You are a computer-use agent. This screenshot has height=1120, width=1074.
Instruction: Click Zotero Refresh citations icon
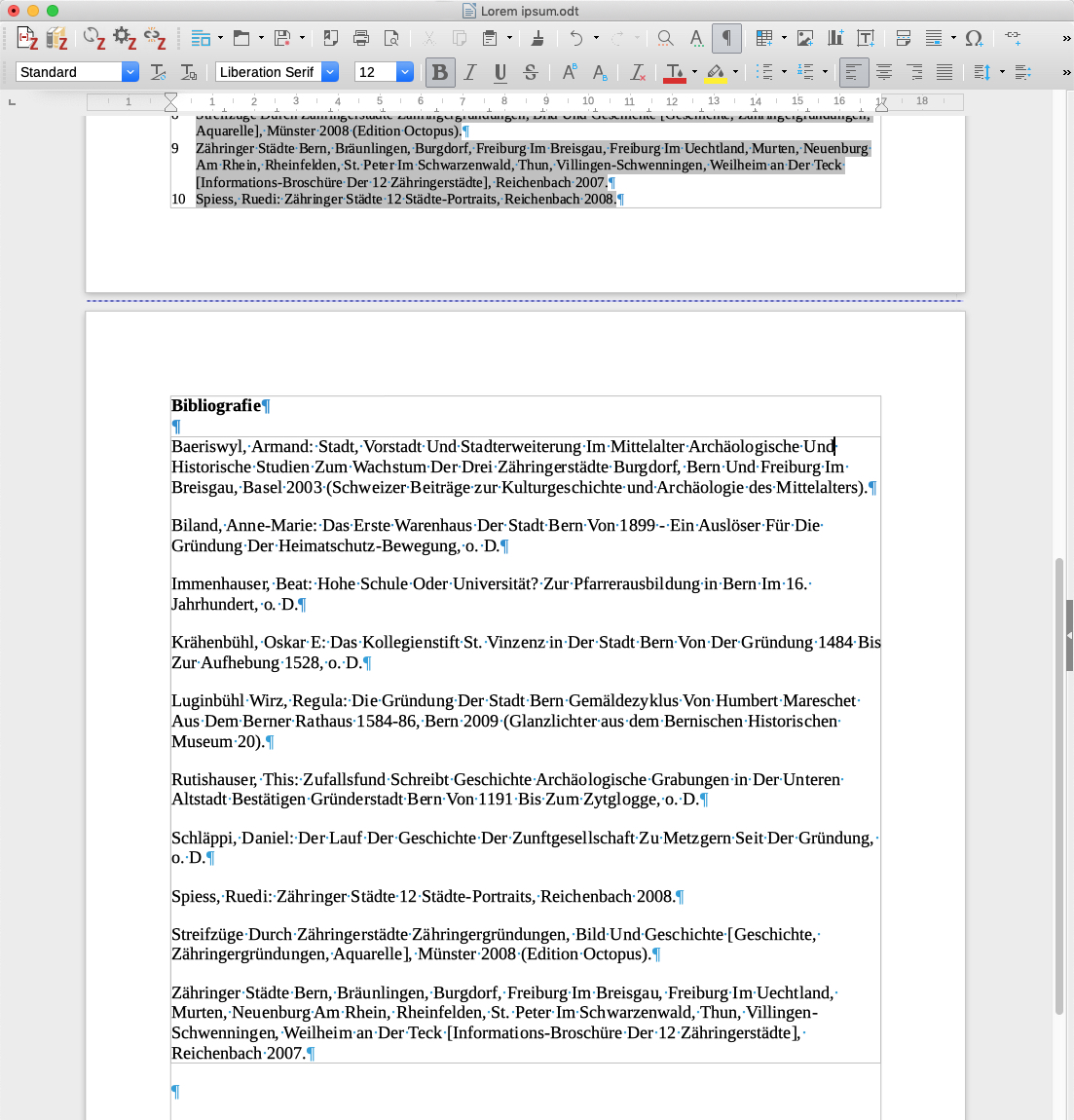click(93, 38)
